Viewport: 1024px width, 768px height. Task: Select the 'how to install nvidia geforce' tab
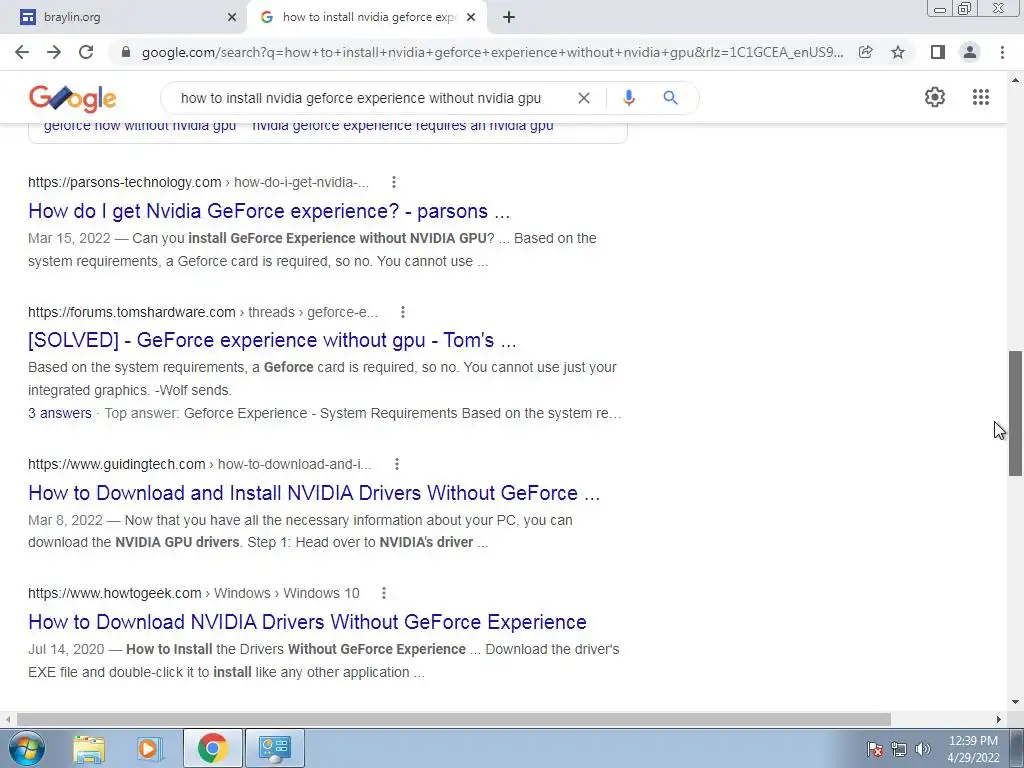[367, 18]
